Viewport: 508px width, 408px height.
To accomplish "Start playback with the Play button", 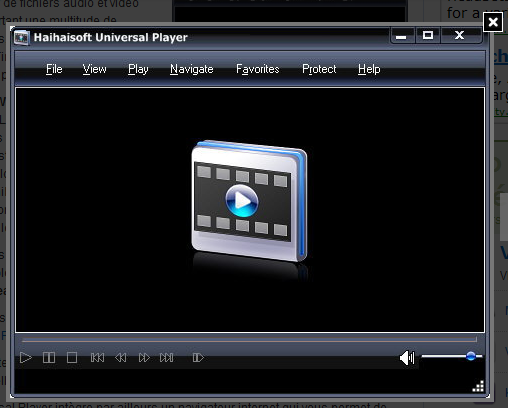I will coord(26,358).
